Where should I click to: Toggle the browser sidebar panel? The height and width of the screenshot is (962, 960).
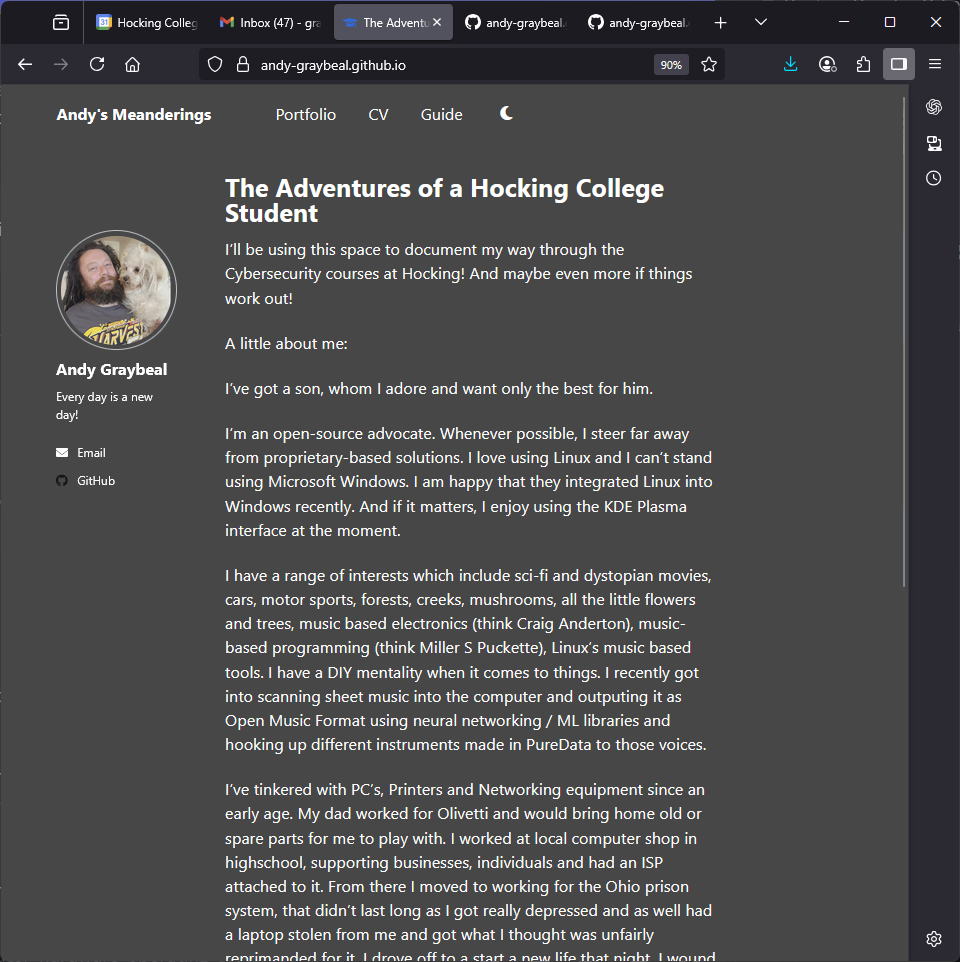pyautogui.click(x=898, y=64)
